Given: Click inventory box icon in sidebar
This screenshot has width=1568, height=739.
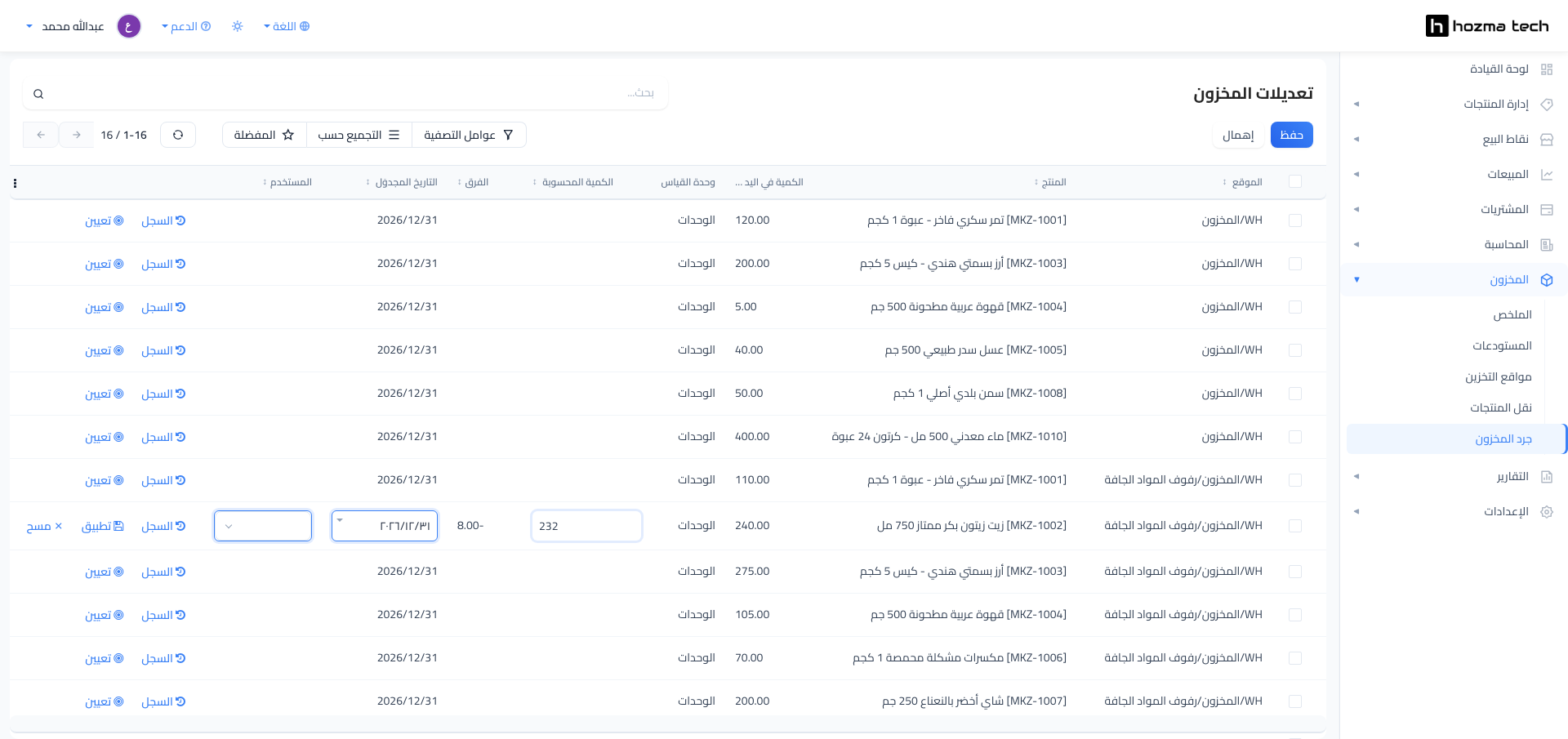Looking at the screenshot, I should [1546, 280].
